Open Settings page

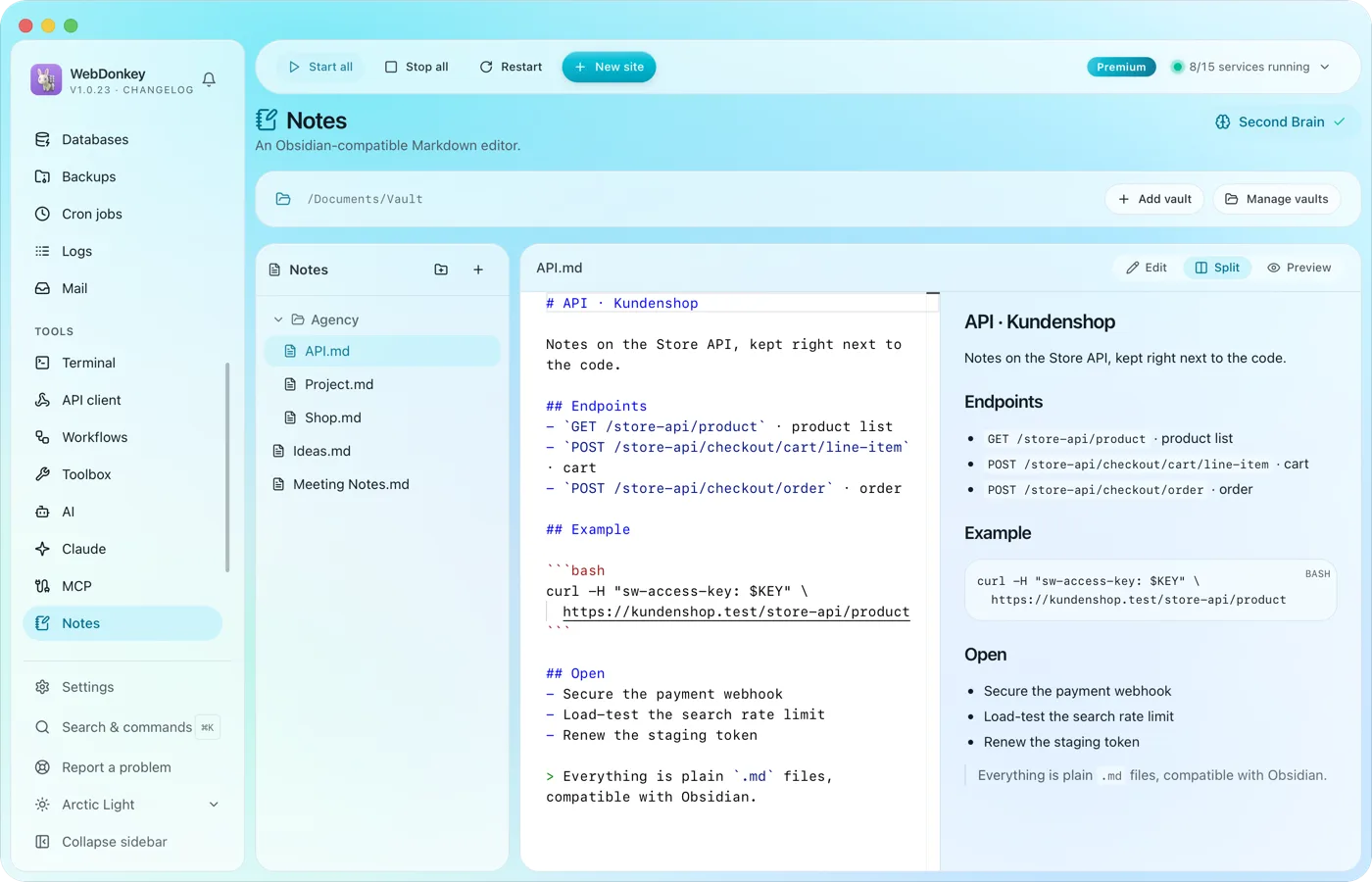click(126, 687)
